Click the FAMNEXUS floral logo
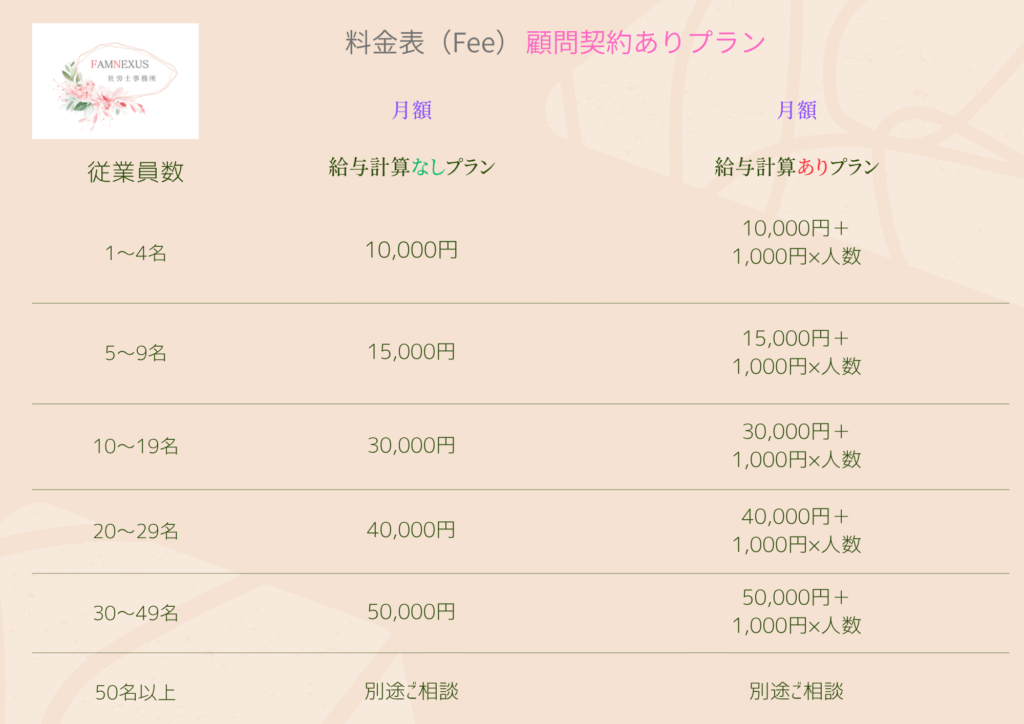1024x724 pixels. (115, 81)
